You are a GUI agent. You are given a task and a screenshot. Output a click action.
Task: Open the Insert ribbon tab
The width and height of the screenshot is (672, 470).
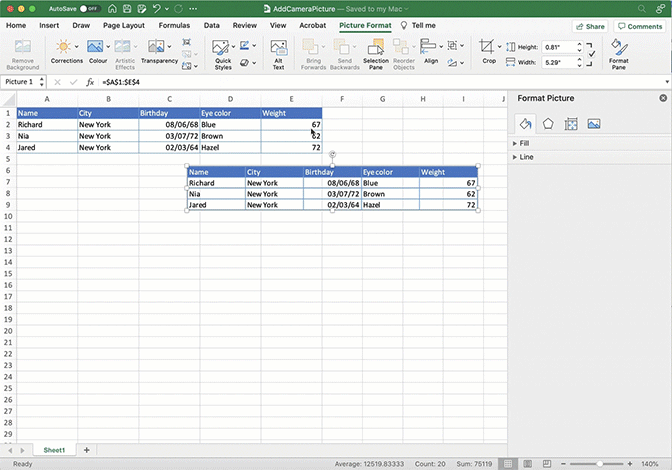click(x=49, y=25)
